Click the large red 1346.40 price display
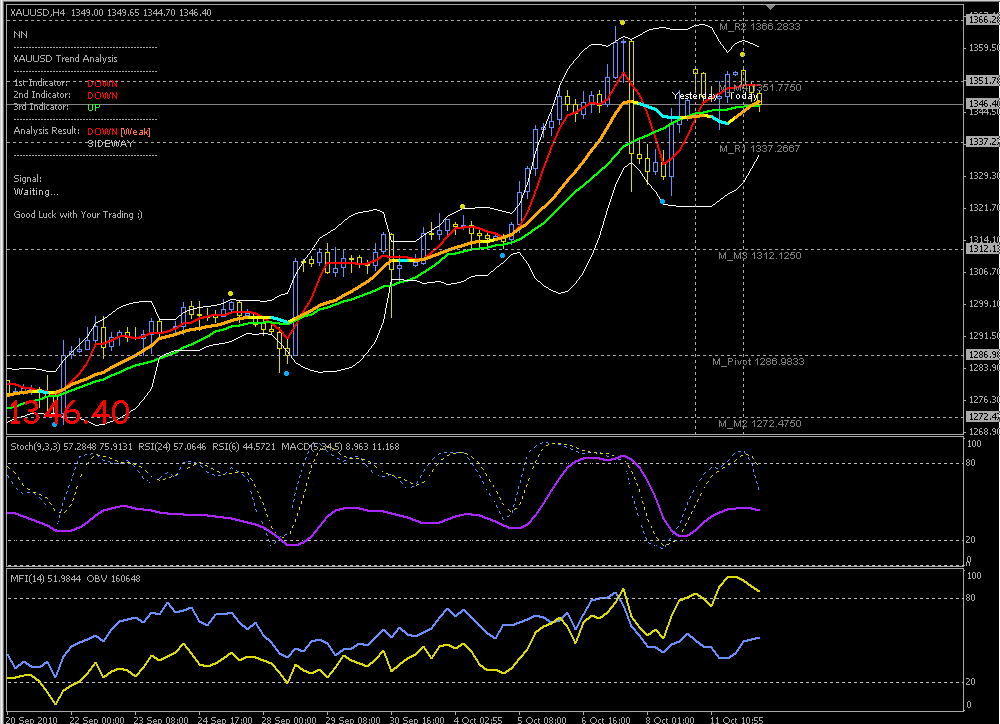This screenshot has height=724, width=1000. pyautogui.click(x=69, y=413)
